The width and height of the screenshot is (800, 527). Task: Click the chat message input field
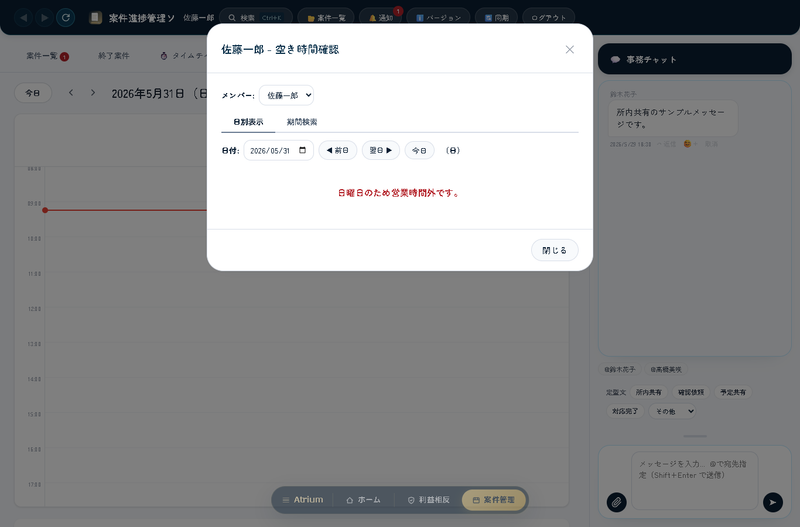(x=695, y=481)
